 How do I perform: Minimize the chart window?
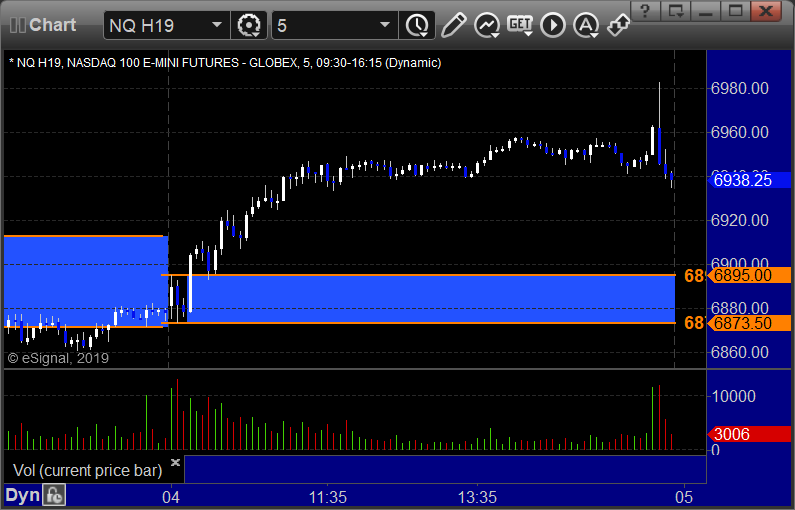706,11
